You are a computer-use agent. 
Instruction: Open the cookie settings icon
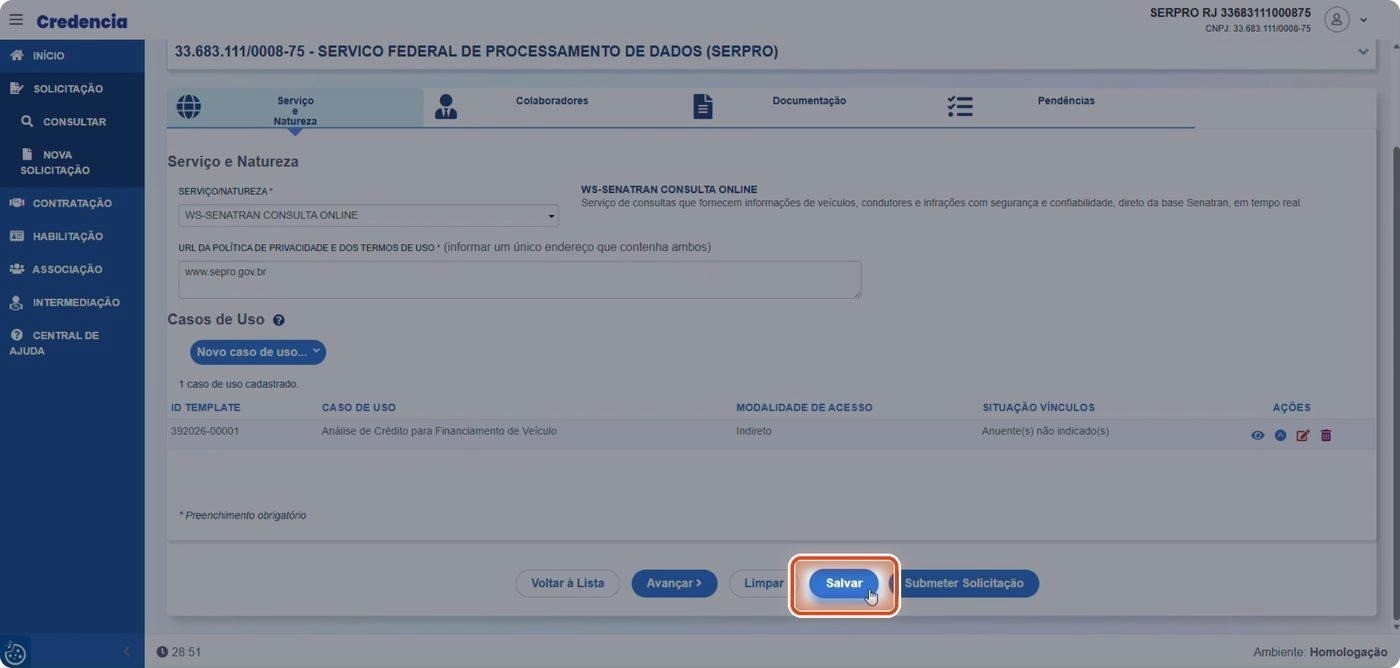[15, 653]
